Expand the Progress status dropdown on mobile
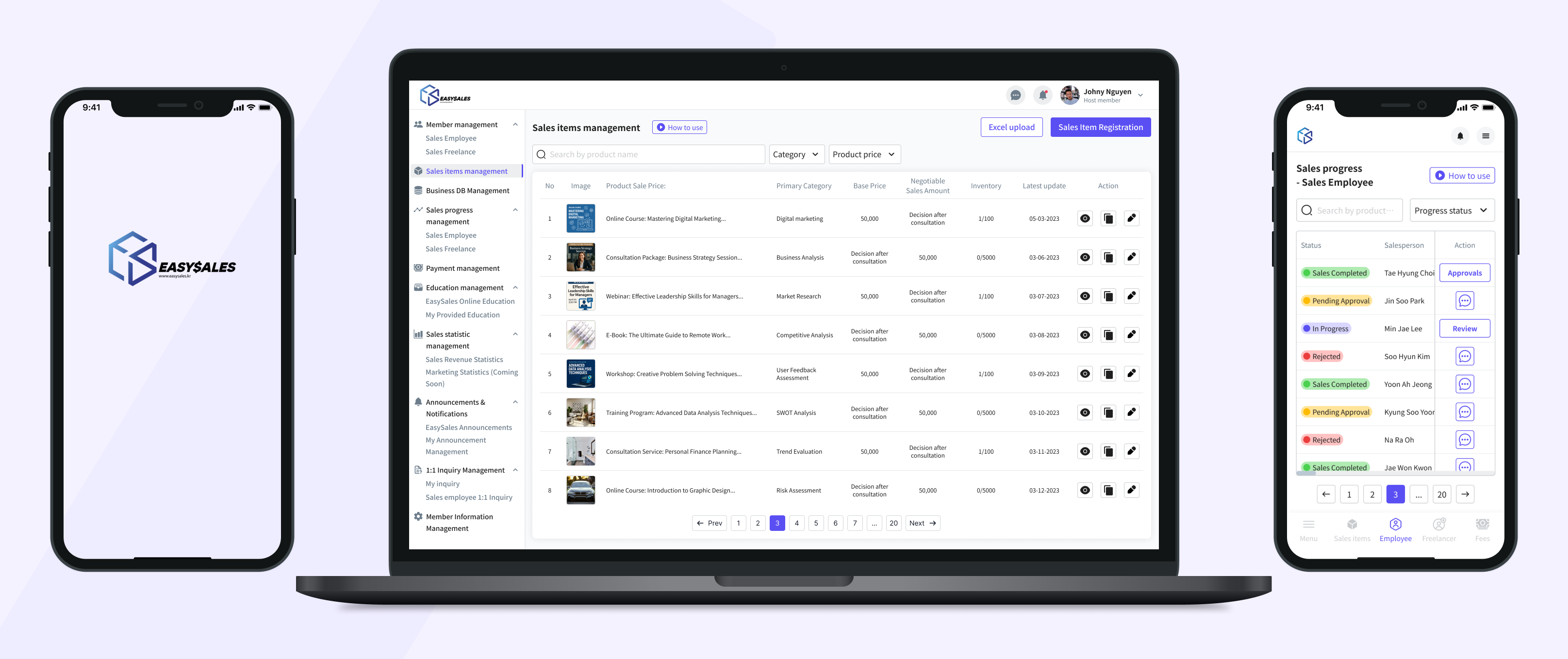This screenshot has width=1568, height=659. [1451, 211]
